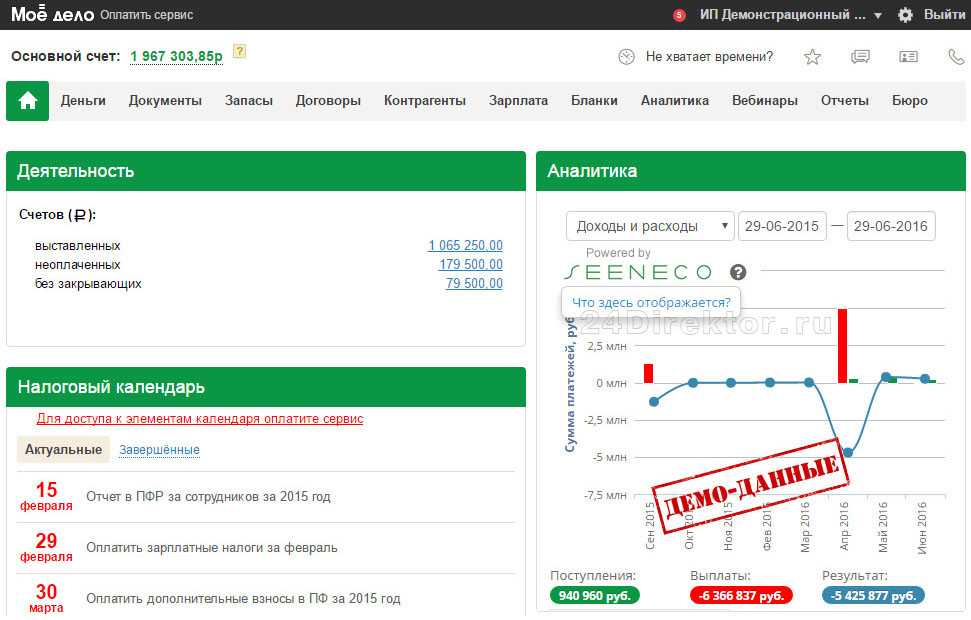Open the Деньги menu item
The image size is (971, 620).
(83, 100)
